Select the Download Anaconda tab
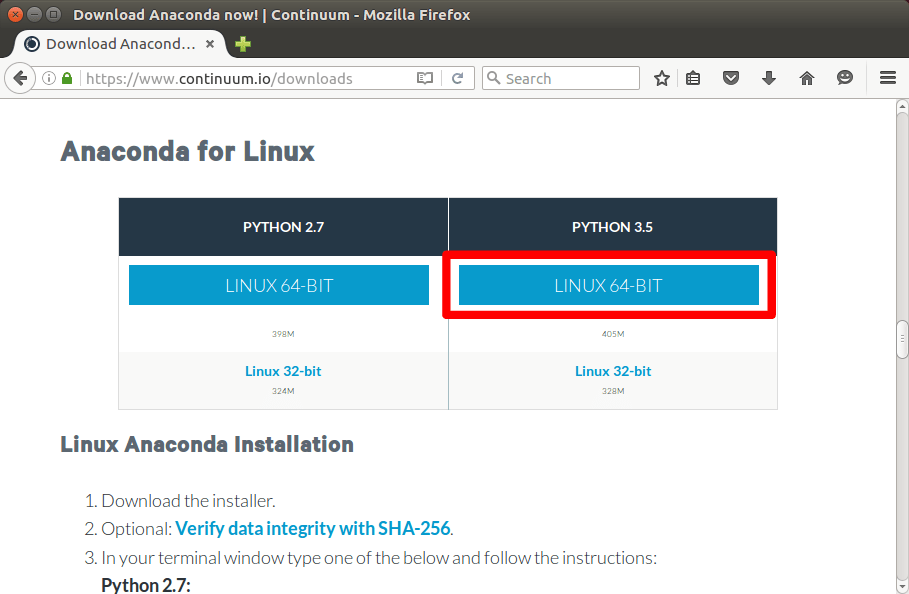The height and width of the screenshot is (594, 909). (121, 44)
